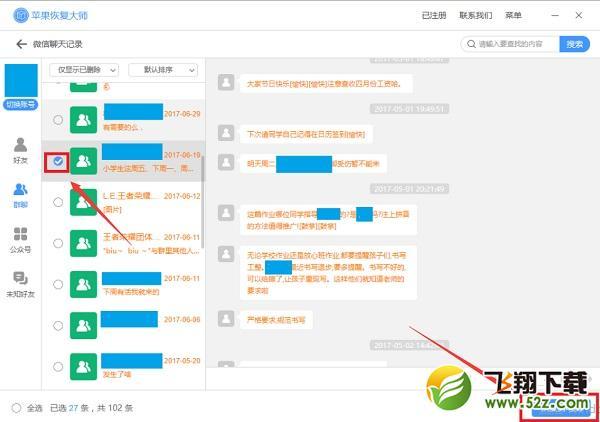Open the 群聊 sidebar section
Viewport: 600px width, 422px height.
(20, 195)
